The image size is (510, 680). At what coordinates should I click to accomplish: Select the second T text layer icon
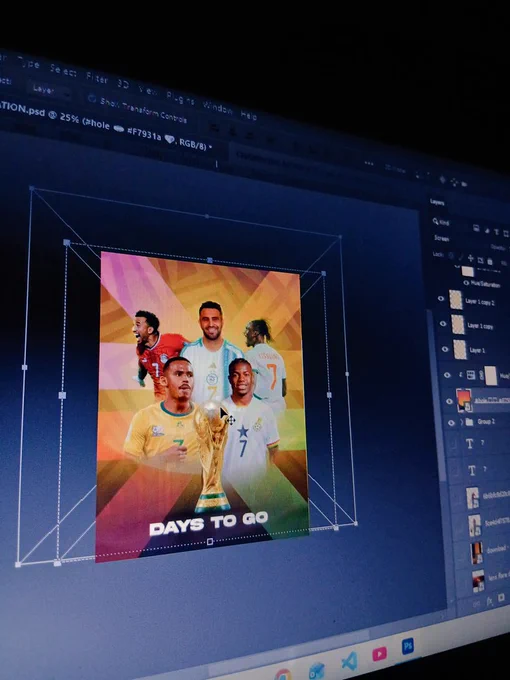click(x=471, y=470)
